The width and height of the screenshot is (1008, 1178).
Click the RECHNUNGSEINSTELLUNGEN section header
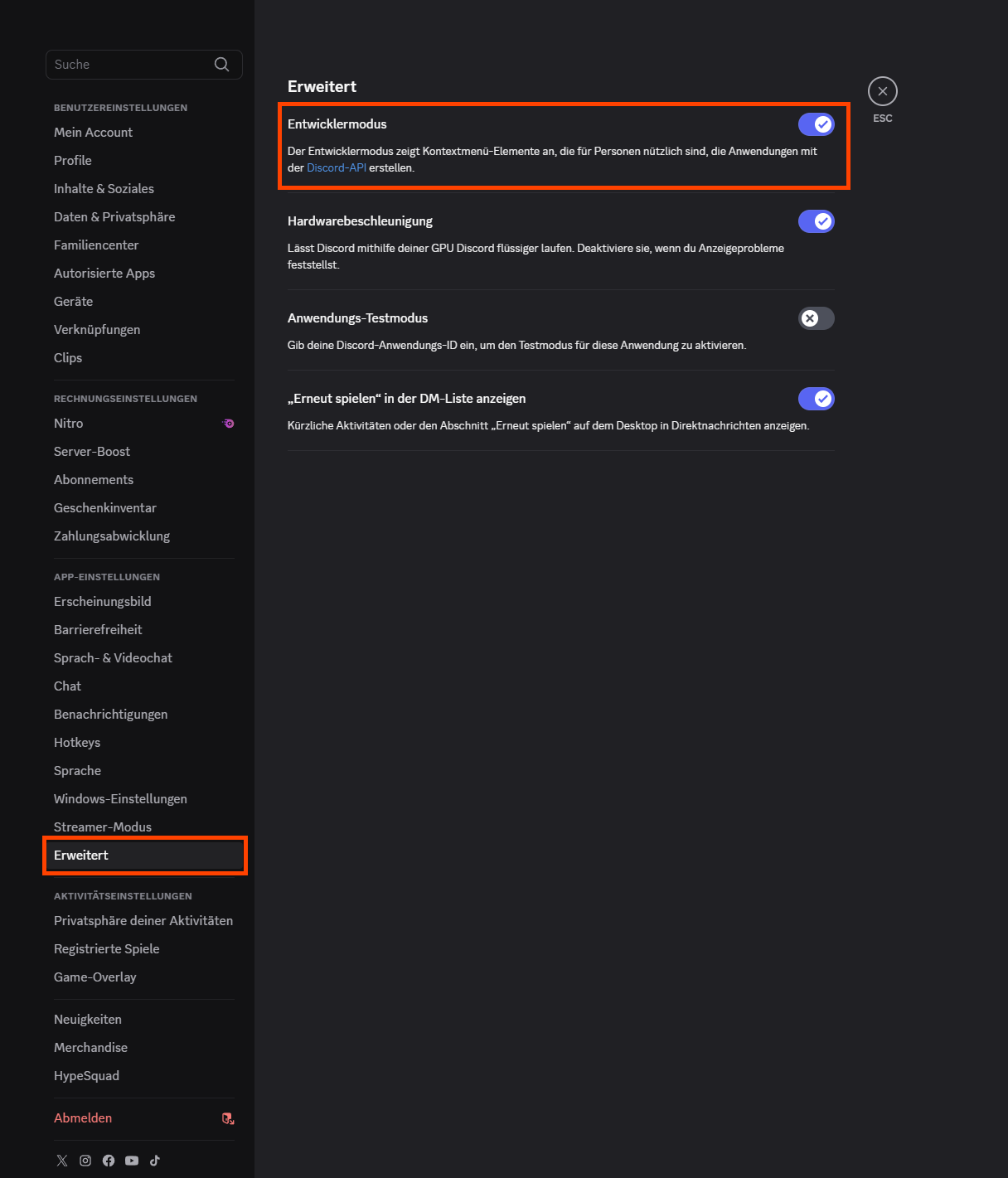tap(125, 399)
